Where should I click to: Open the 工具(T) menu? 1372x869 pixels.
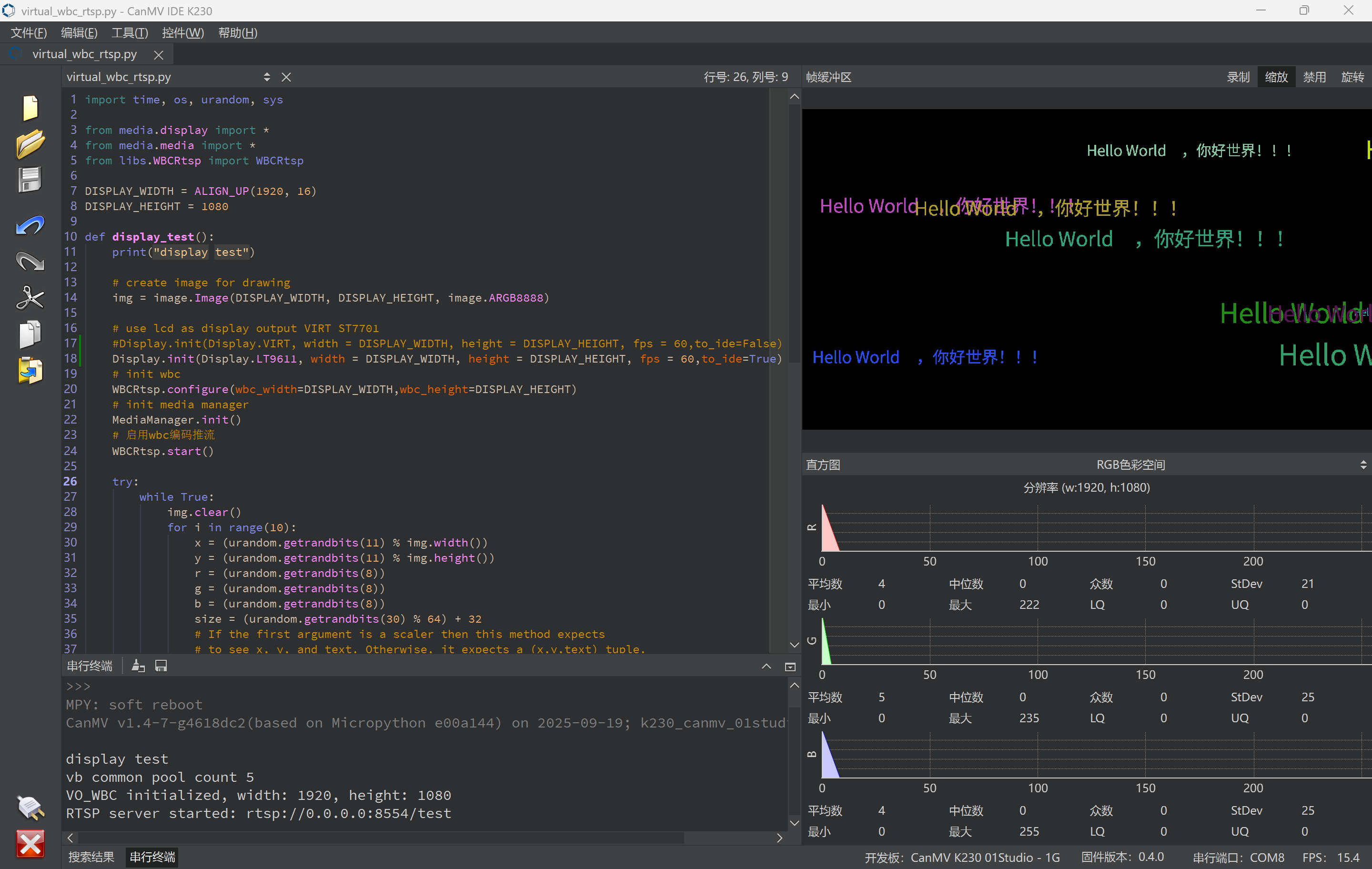pos(129,32)
